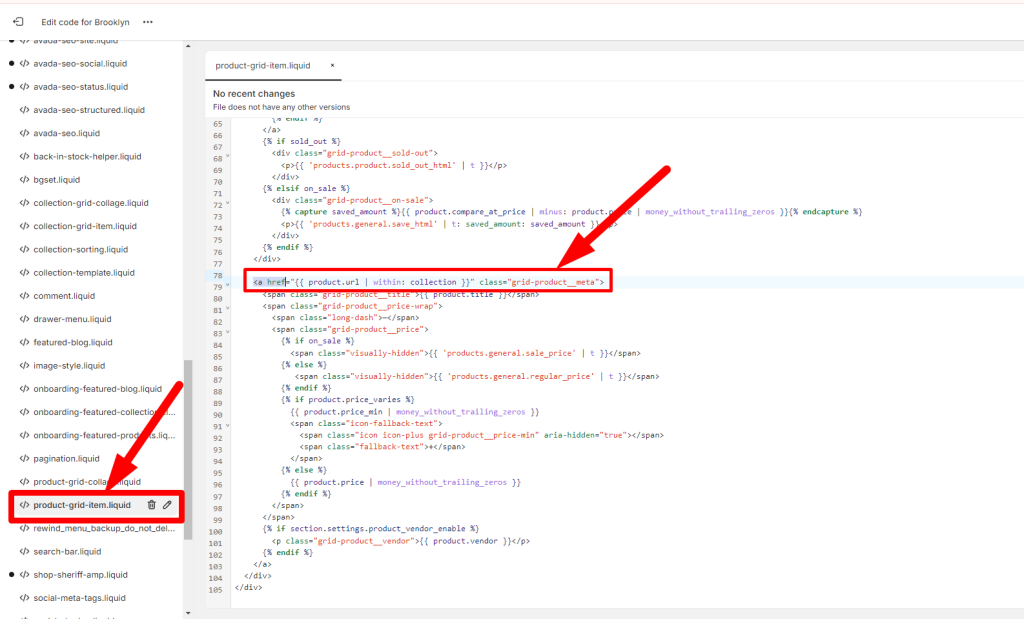Click code icon beside comment.liquid

(x=24, y=296)
